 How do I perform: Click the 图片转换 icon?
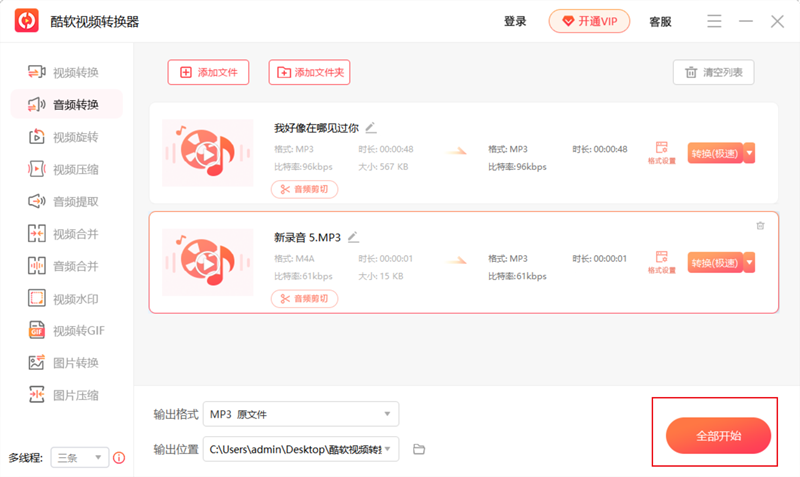pyautogui.click(x=36, y=363)
